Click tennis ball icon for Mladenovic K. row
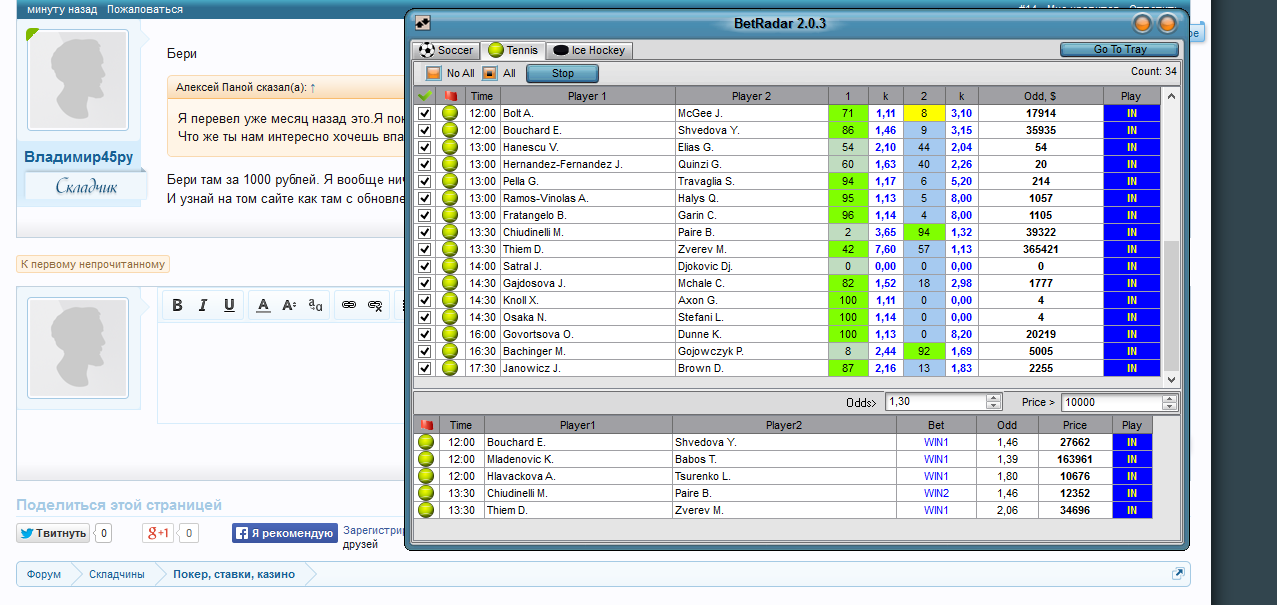 [427, 459]
